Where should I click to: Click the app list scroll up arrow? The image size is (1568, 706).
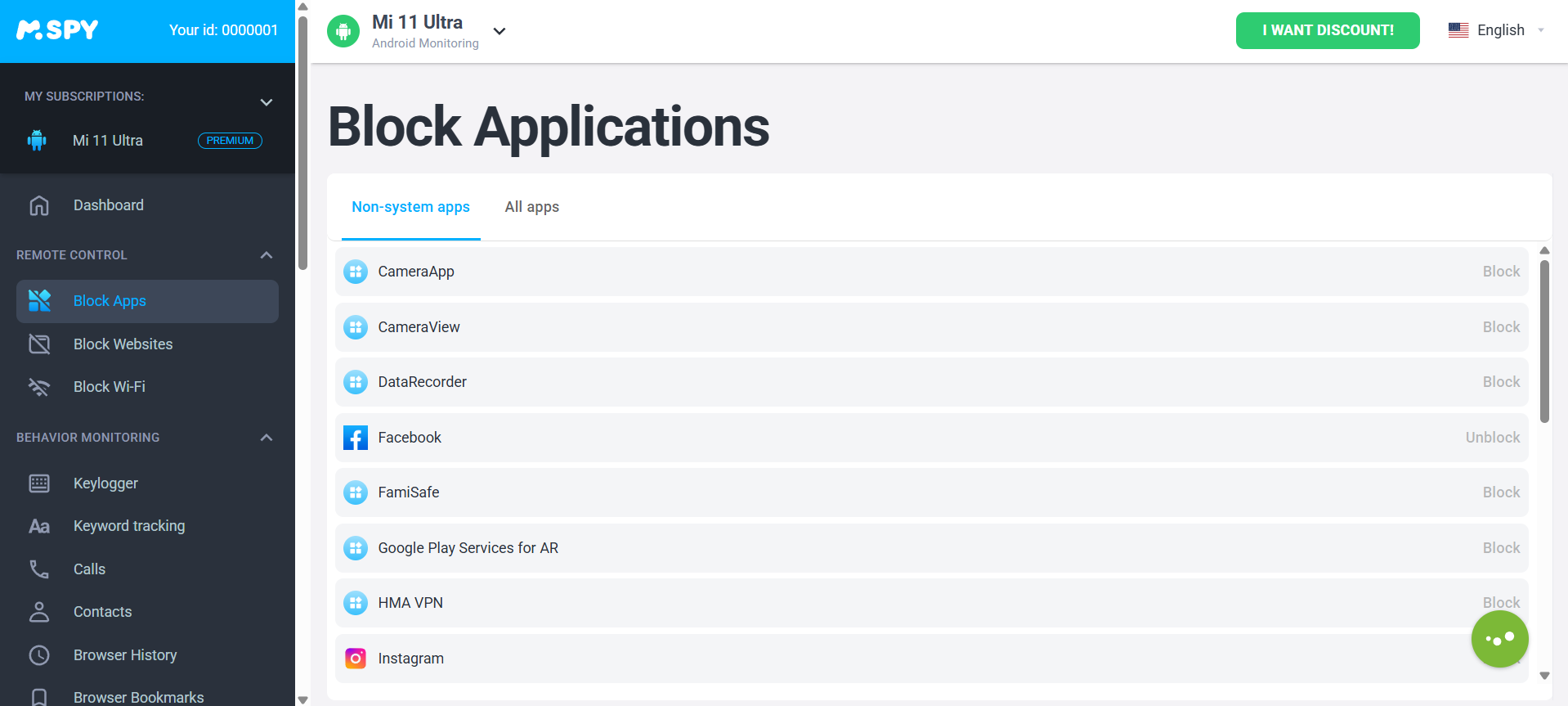click(1544, 251)
